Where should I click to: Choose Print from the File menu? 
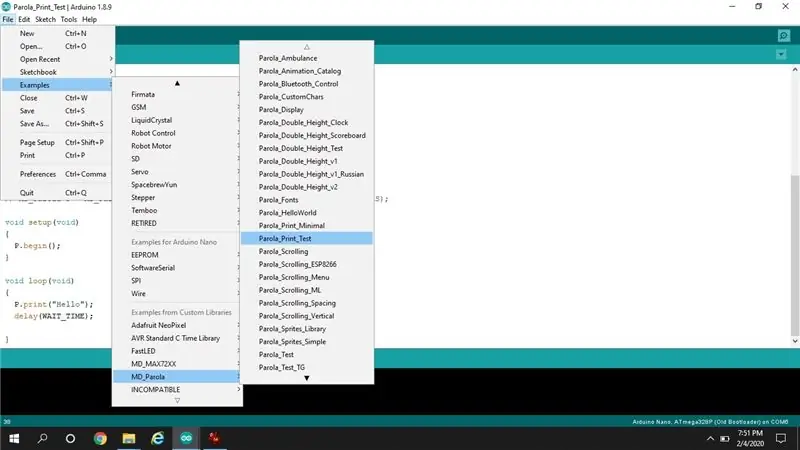pyautogui.click(x=58, y=155)
